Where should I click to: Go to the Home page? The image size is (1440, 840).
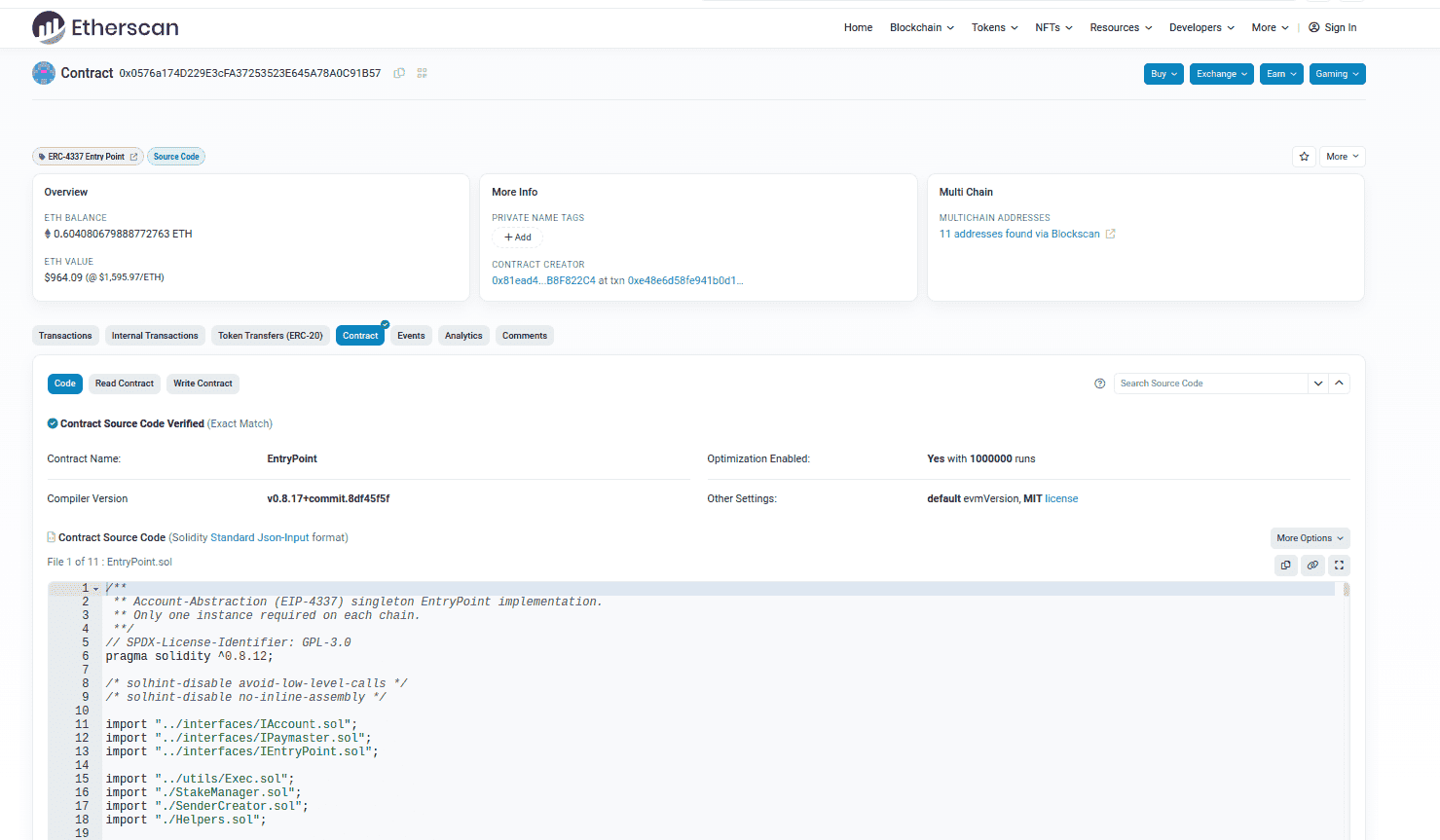(858, 27)
